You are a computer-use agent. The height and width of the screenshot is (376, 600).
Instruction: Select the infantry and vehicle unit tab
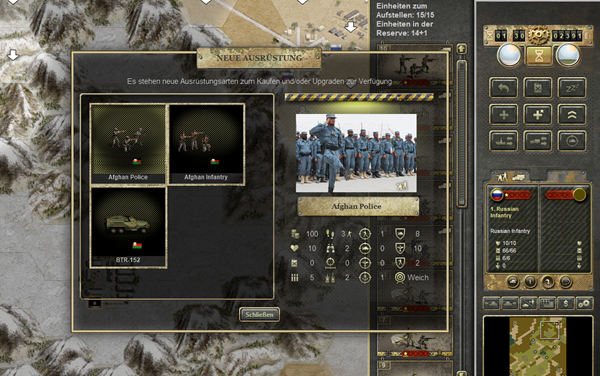(x=510, y=176)
